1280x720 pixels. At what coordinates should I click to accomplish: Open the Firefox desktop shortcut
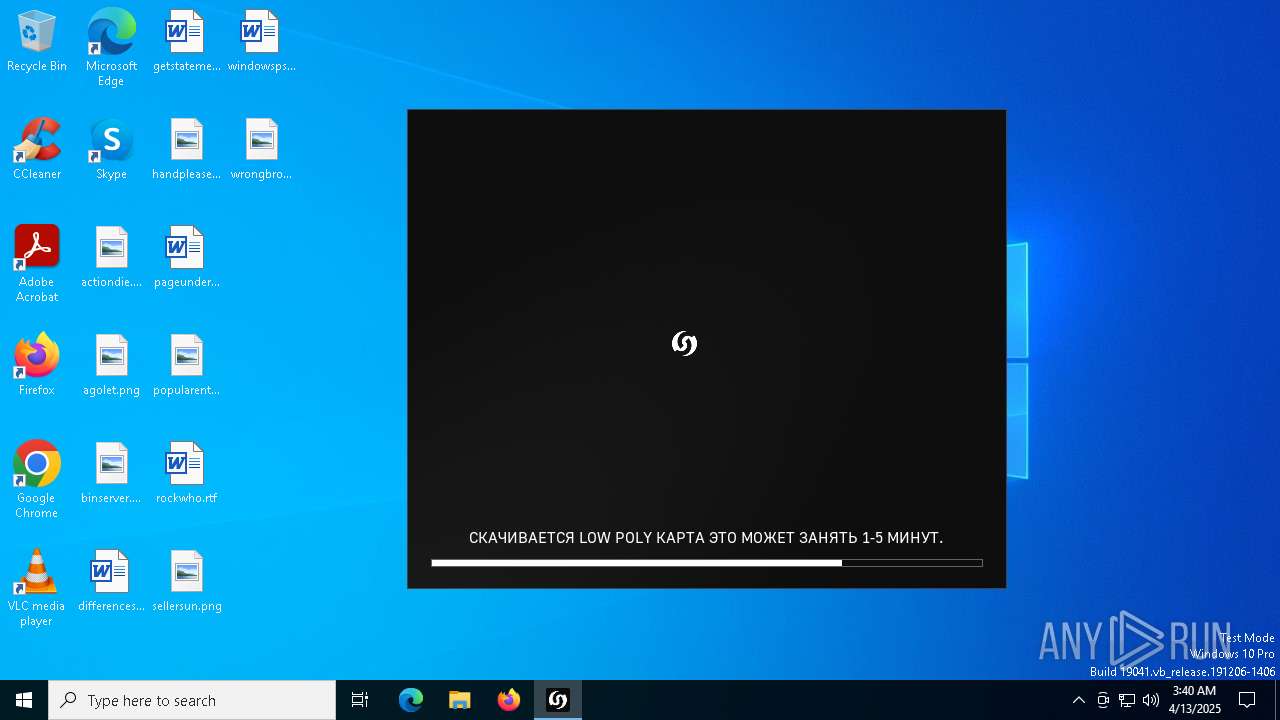click(x=37, y=365)
